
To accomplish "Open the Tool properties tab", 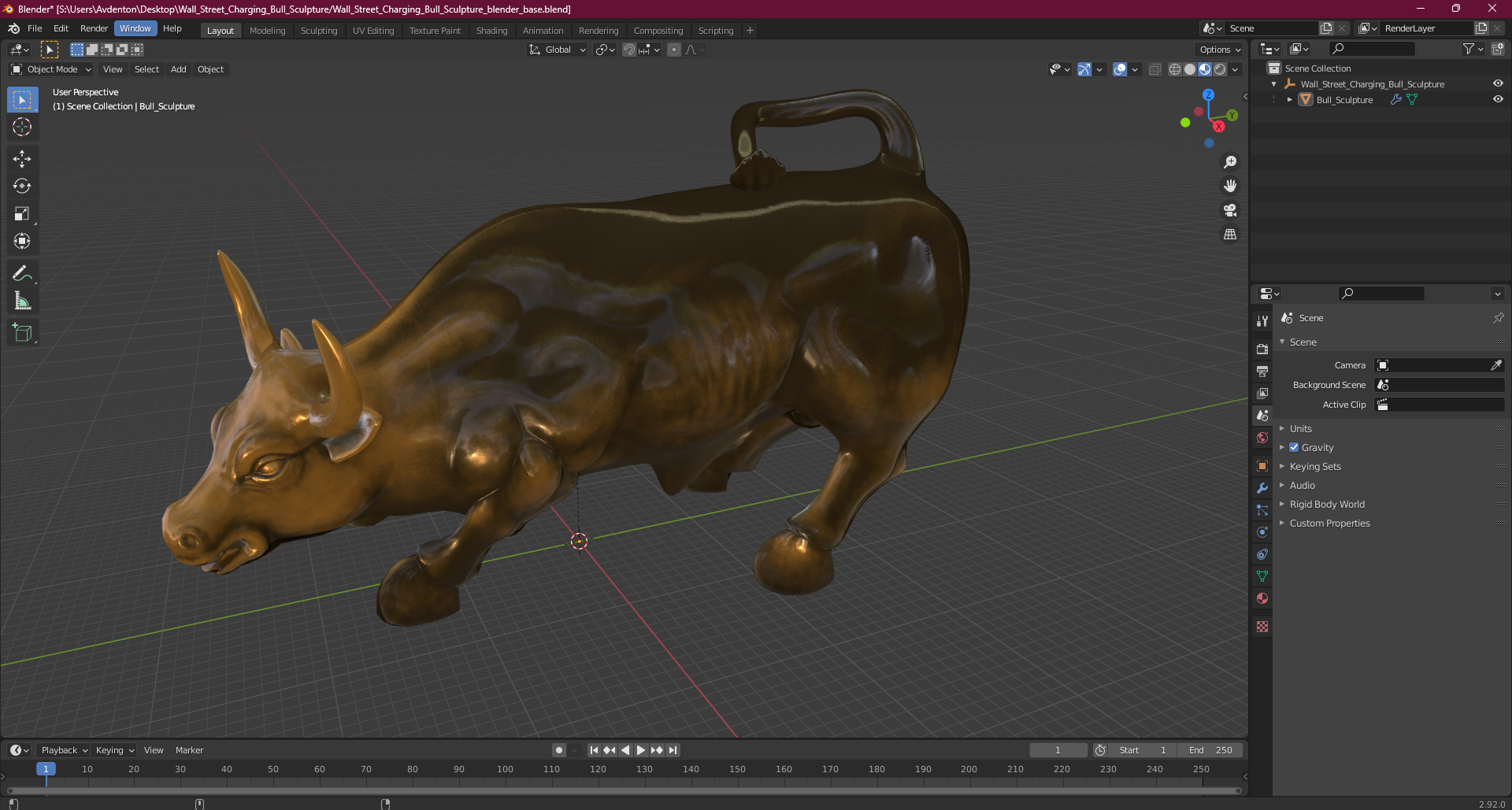I will [x=1262, y=320].
